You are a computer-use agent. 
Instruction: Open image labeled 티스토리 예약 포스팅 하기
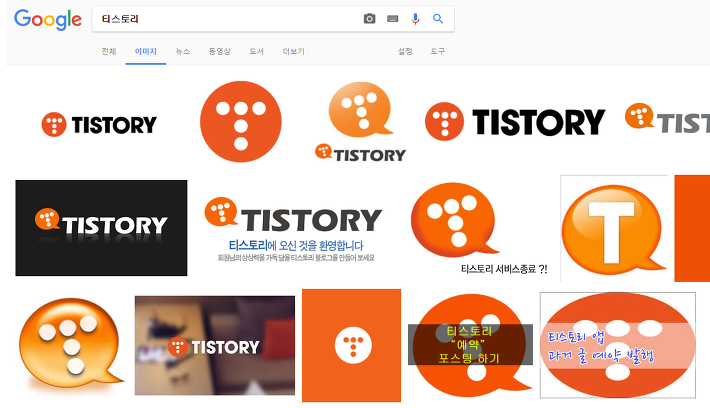click(471, 345)
